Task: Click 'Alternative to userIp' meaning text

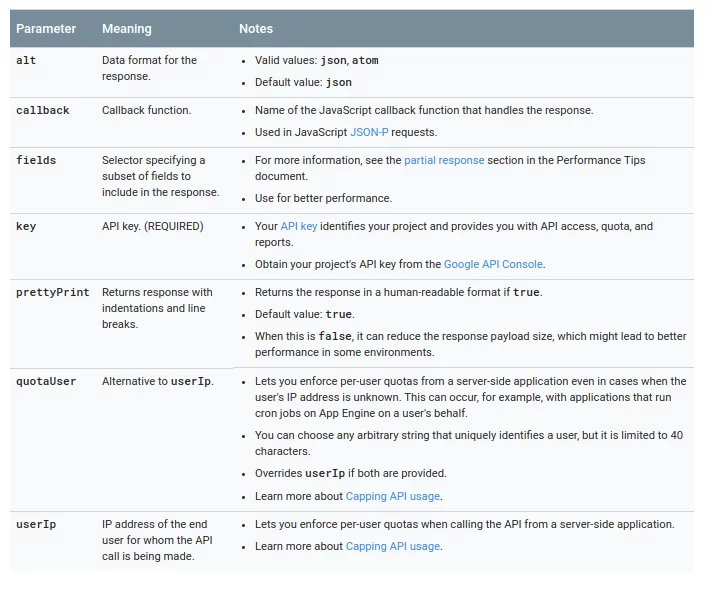Action: click(x=157, y=381)
